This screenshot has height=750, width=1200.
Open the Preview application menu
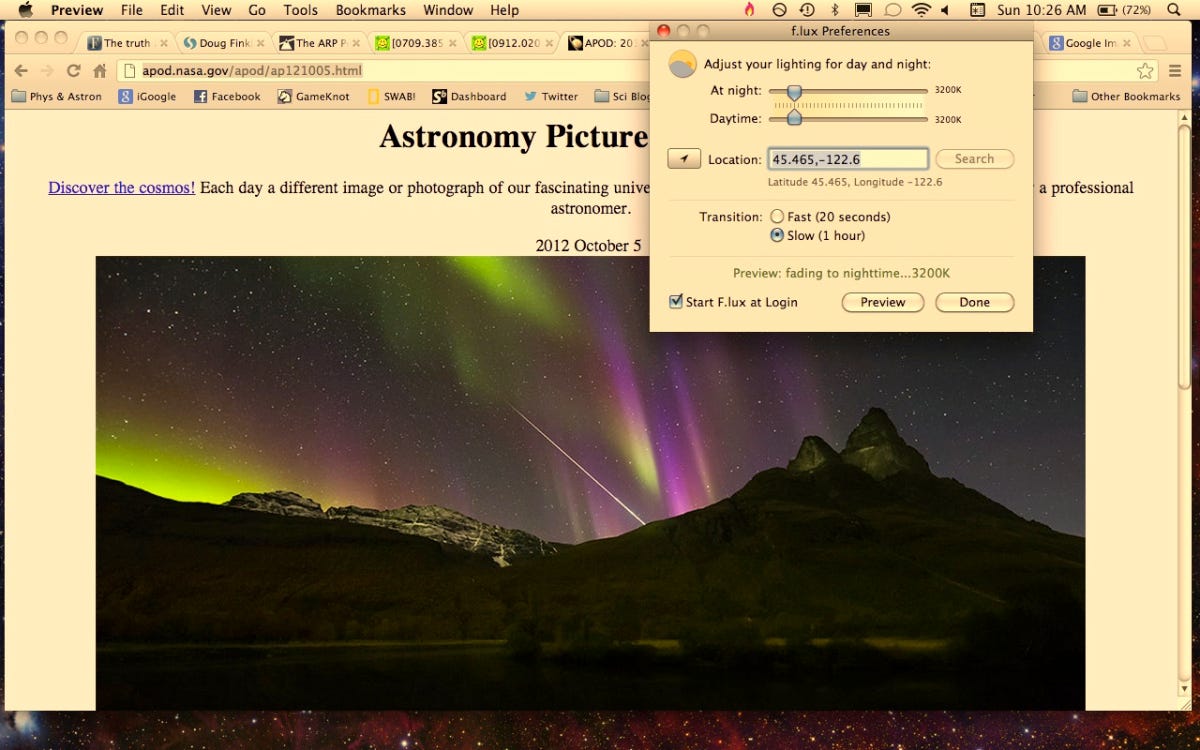[x=77, y=10]
